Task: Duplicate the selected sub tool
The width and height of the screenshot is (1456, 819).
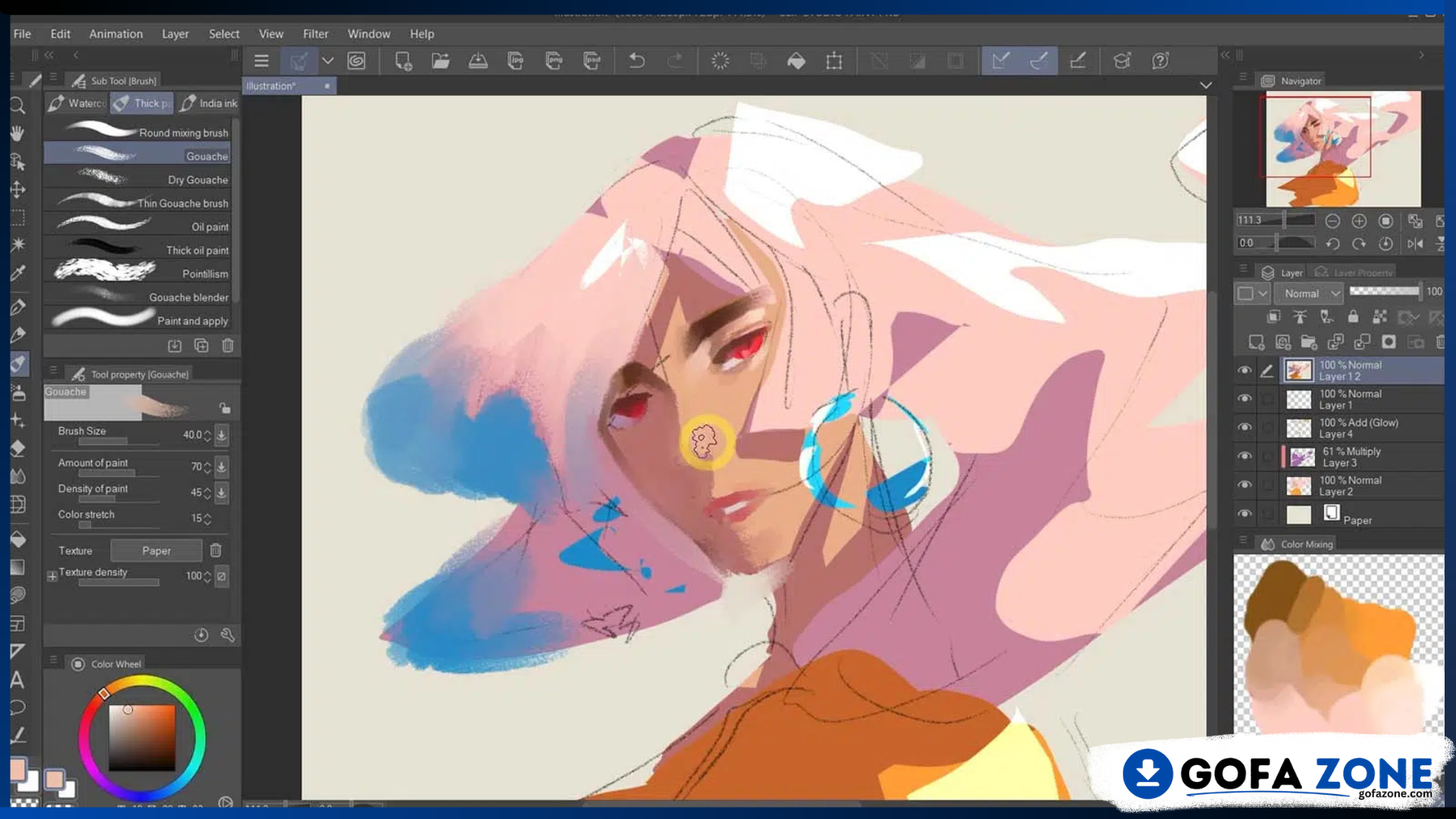Action: coord(201,346)
